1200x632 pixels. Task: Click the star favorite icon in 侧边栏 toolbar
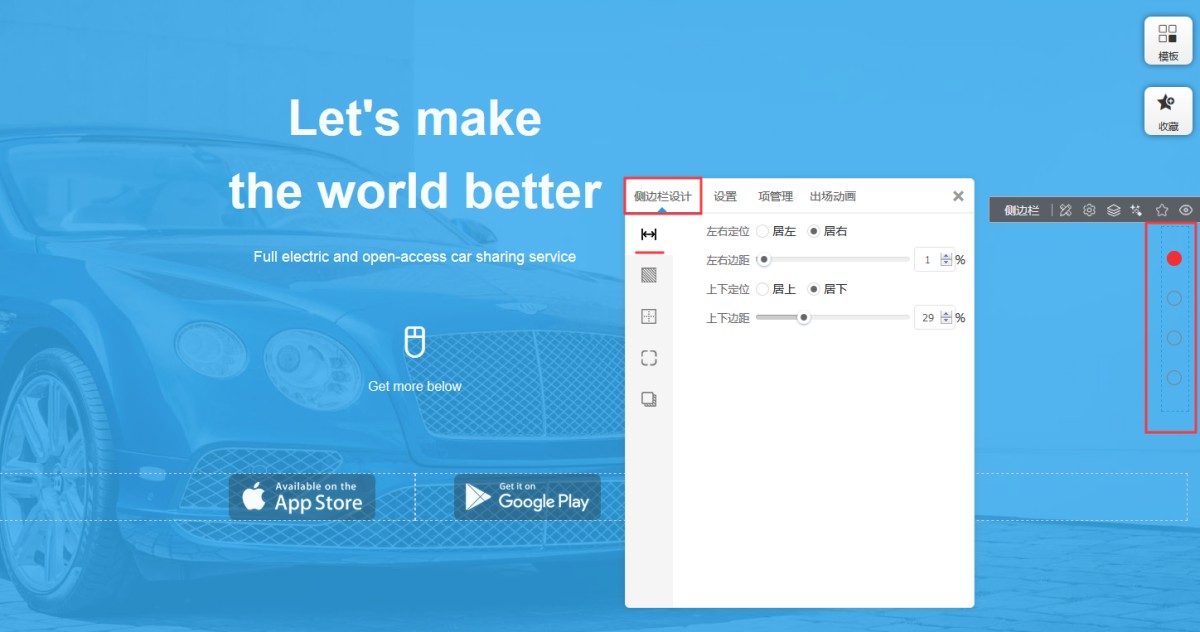point(1162,210)
